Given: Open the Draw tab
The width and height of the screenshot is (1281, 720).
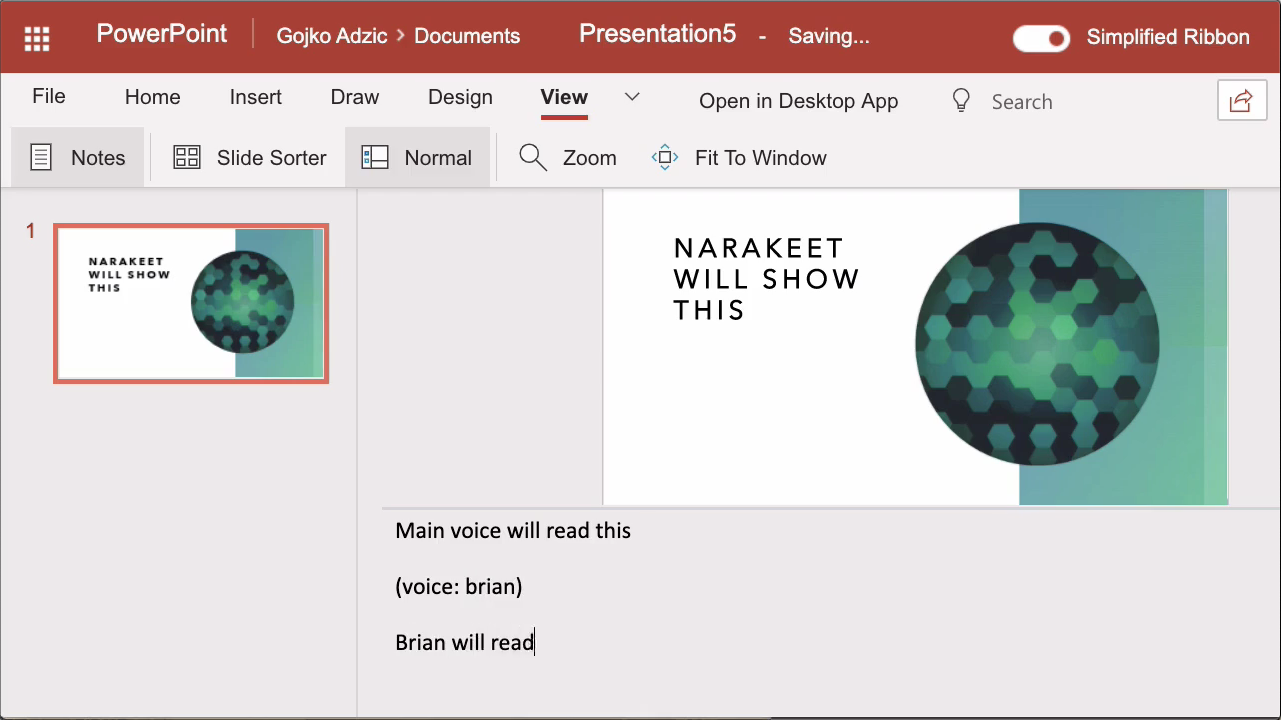Looking at the screenshot, I should tap(355, 97).
